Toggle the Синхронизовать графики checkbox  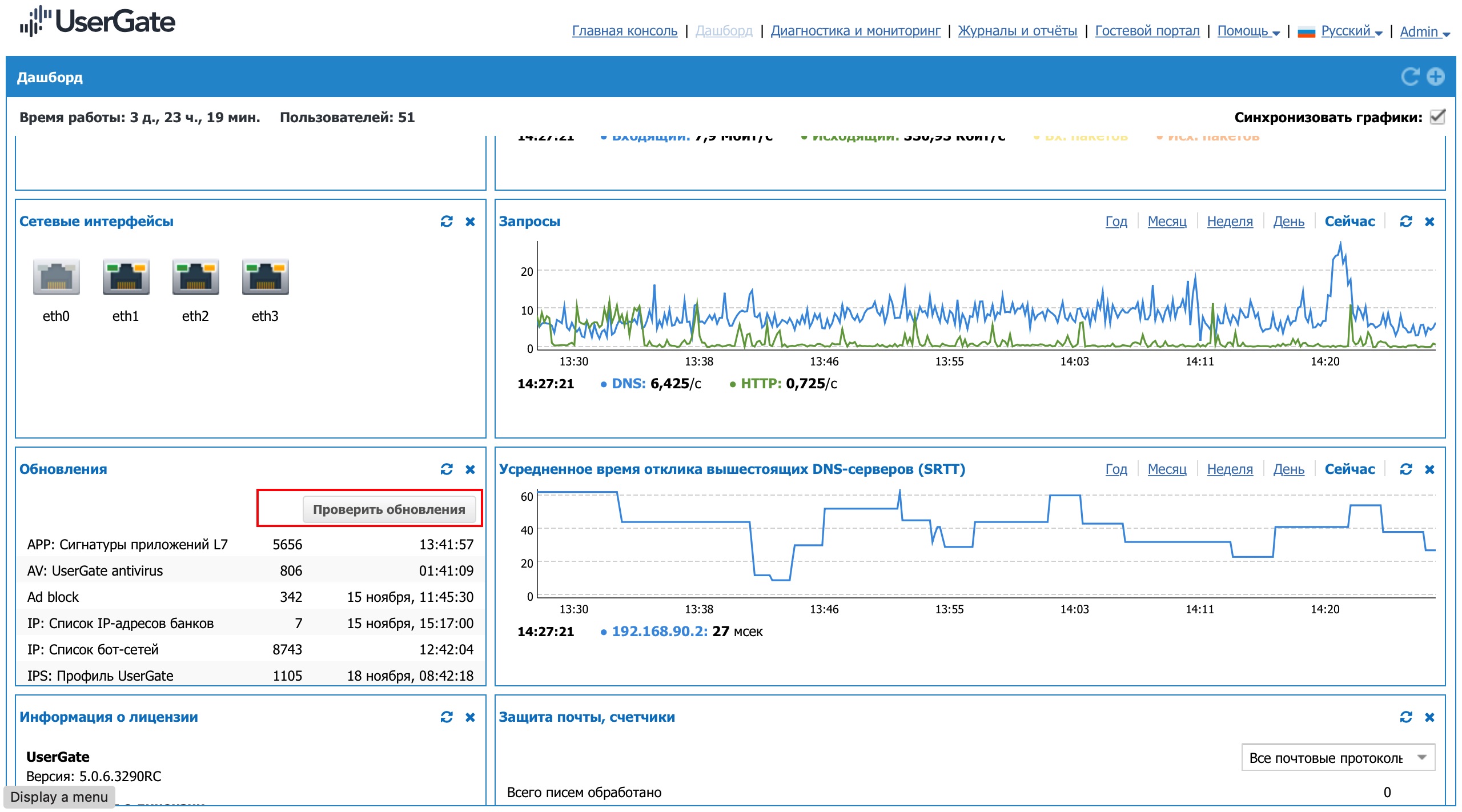click(1437, 117)
